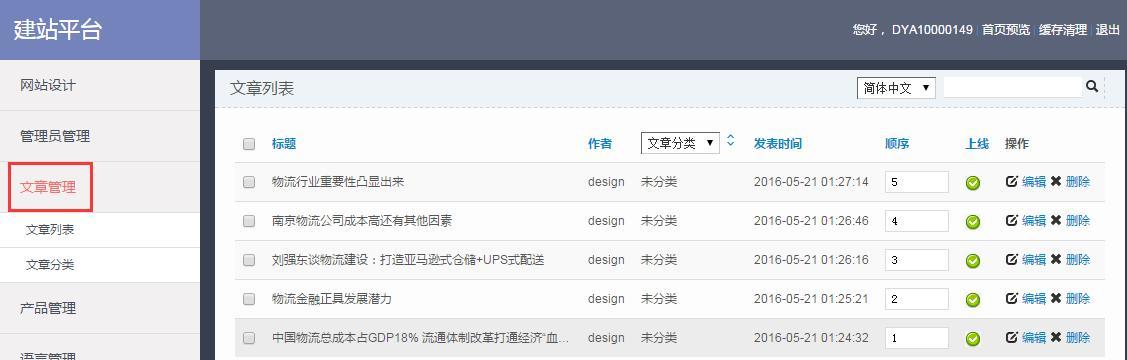Image resolution: width=1127 pixels, height=360 pixels.
Task: Check the box for 物流行业重要性凸显出来
Action: pos(249,183)
